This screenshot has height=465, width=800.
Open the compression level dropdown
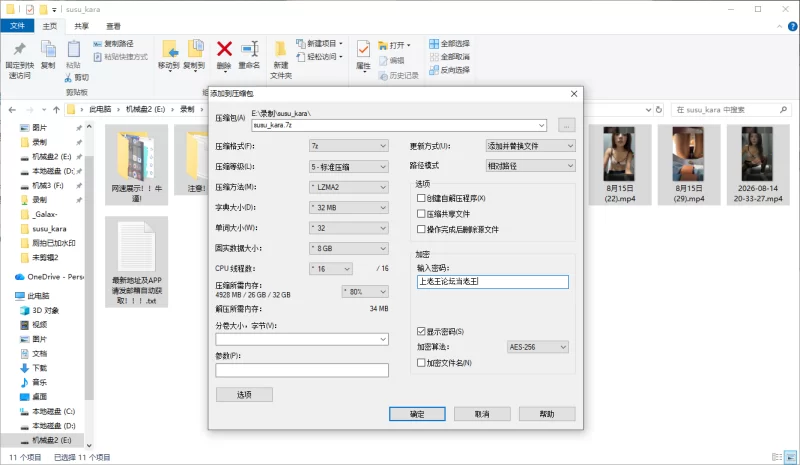348,167
